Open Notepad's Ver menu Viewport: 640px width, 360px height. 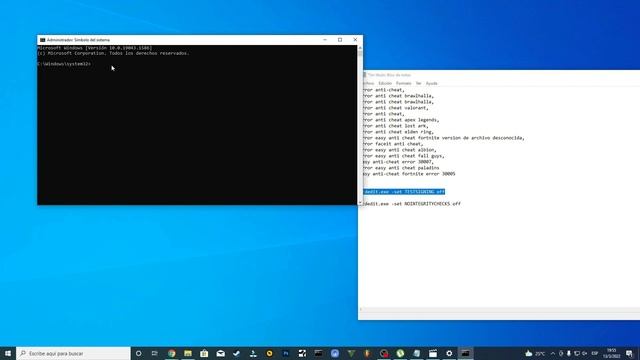click(x=418, y=83)
